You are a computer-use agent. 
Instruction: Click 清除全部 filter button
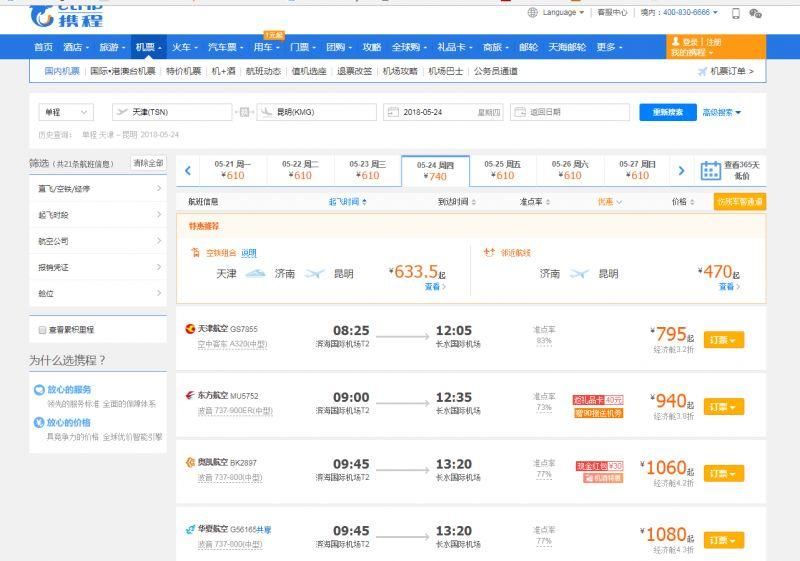coord(148,163)
